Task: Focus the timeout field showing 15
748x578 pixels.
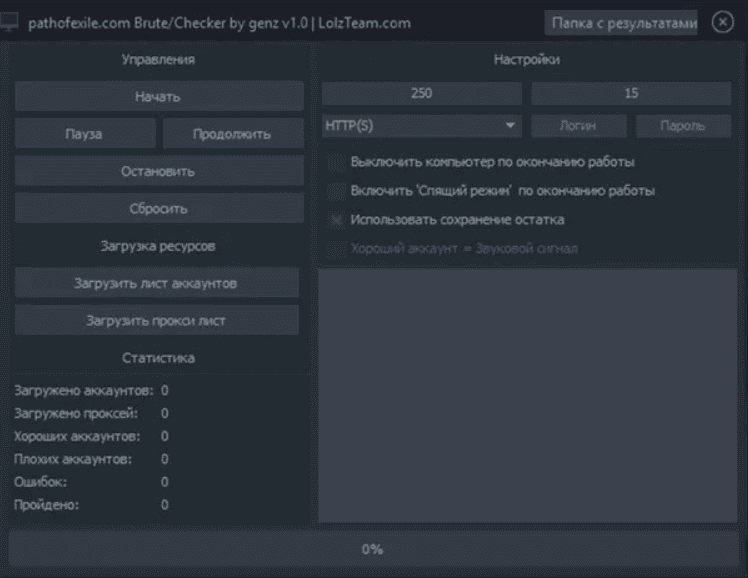Action: pos(631,93)
